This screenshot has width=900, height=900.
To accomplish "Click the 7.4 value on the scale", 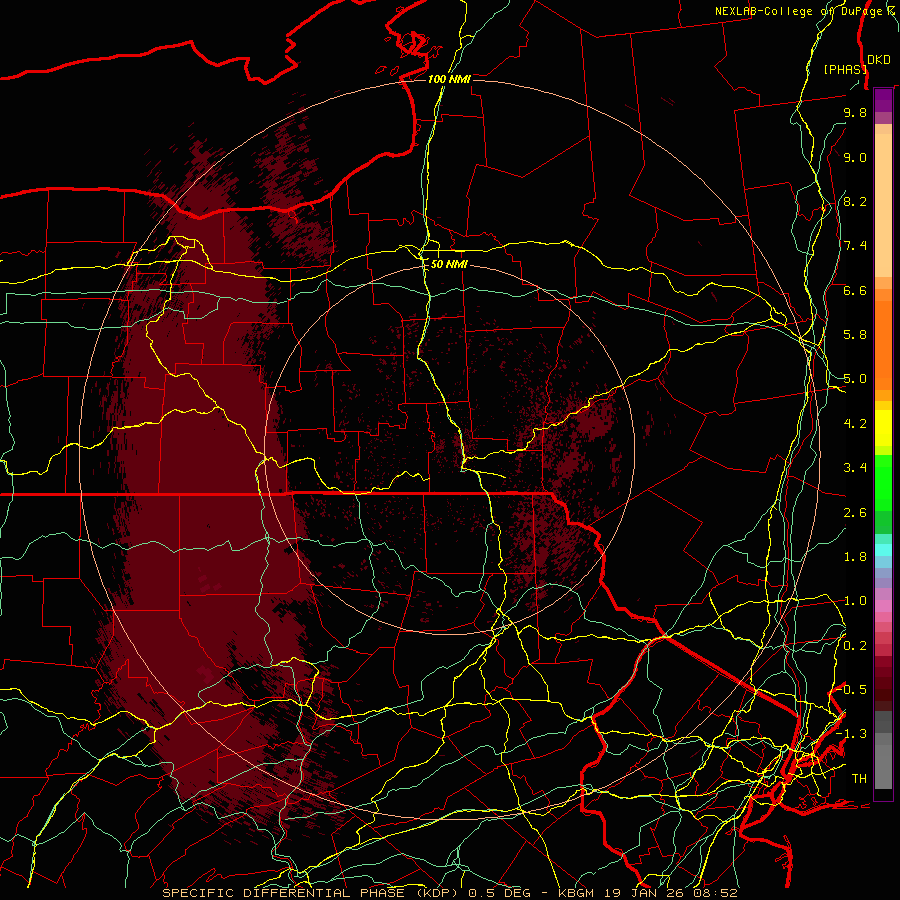I will pos(855,246).
